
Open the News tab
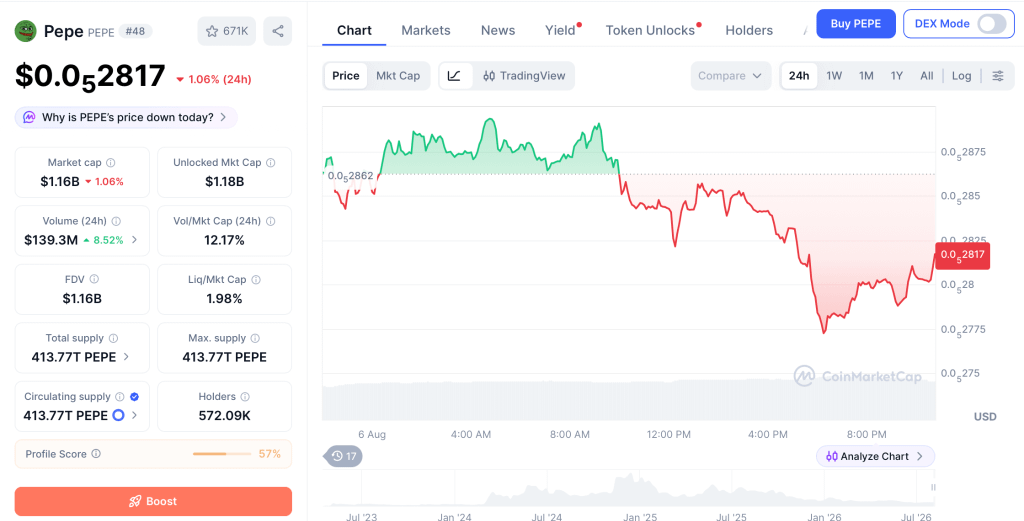(x=498, y=30)
